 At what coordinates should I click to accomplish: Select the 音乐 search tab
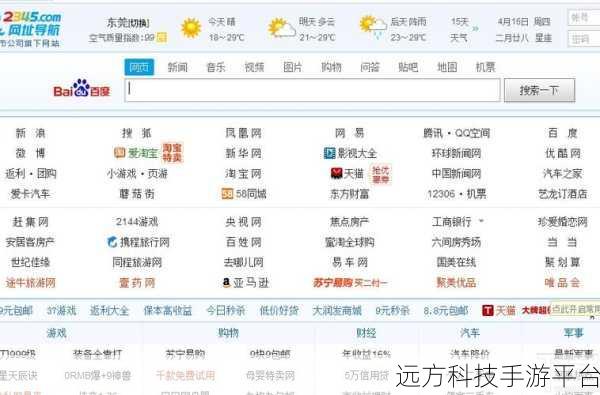pyautogui.click(x=216, y=67)
